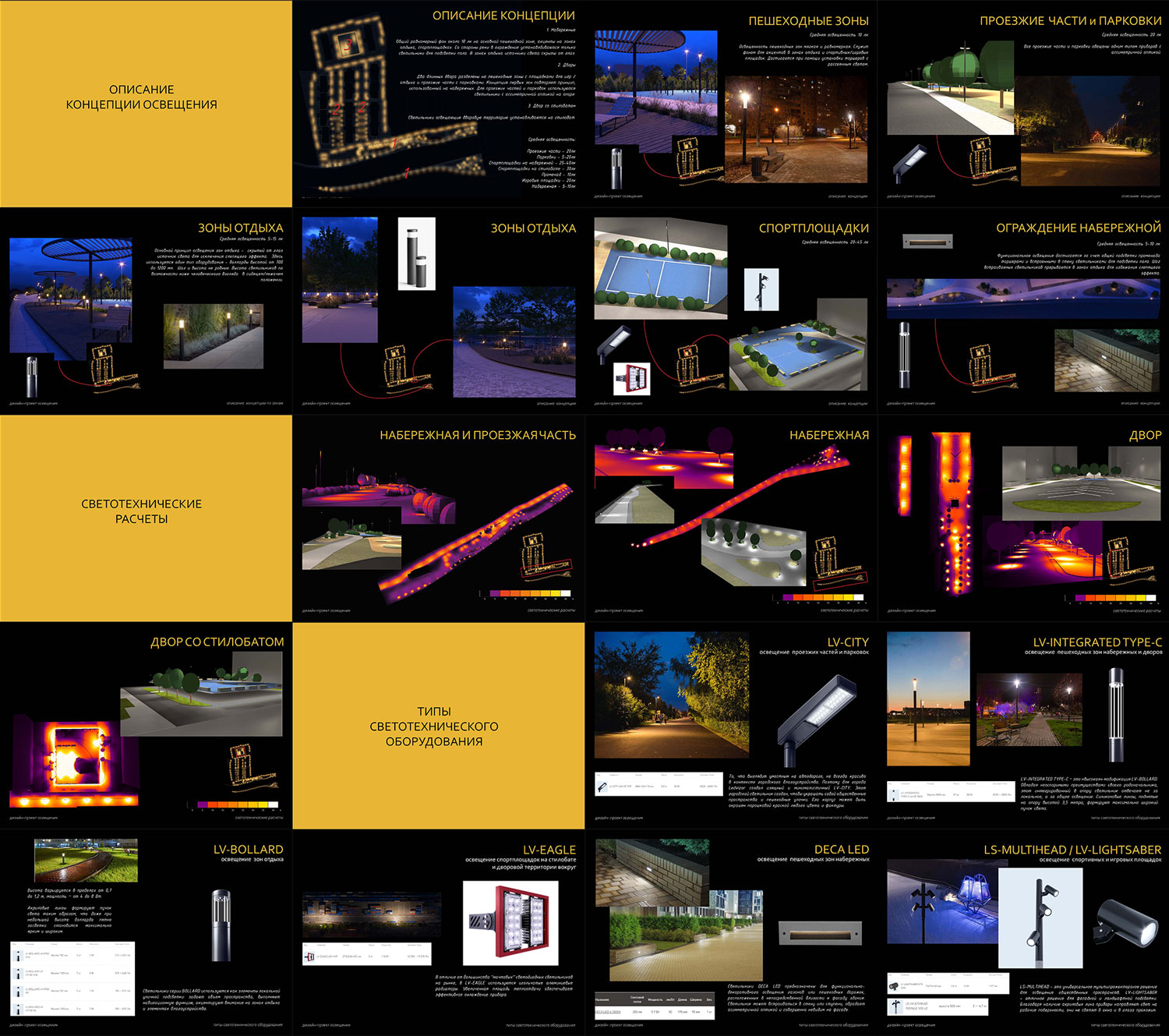Select the blue sports court render on the СПОРТПЛОЩАДКИ slide
1169x1036 pixels.
(660, 268)
